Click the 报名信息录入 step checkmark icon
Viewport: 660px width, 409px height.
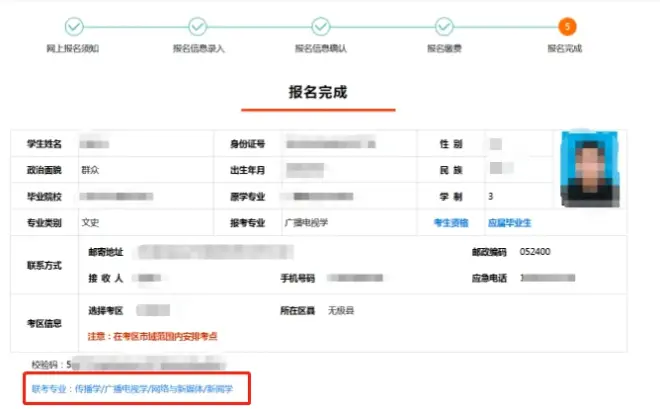click(x=197, y=26)
